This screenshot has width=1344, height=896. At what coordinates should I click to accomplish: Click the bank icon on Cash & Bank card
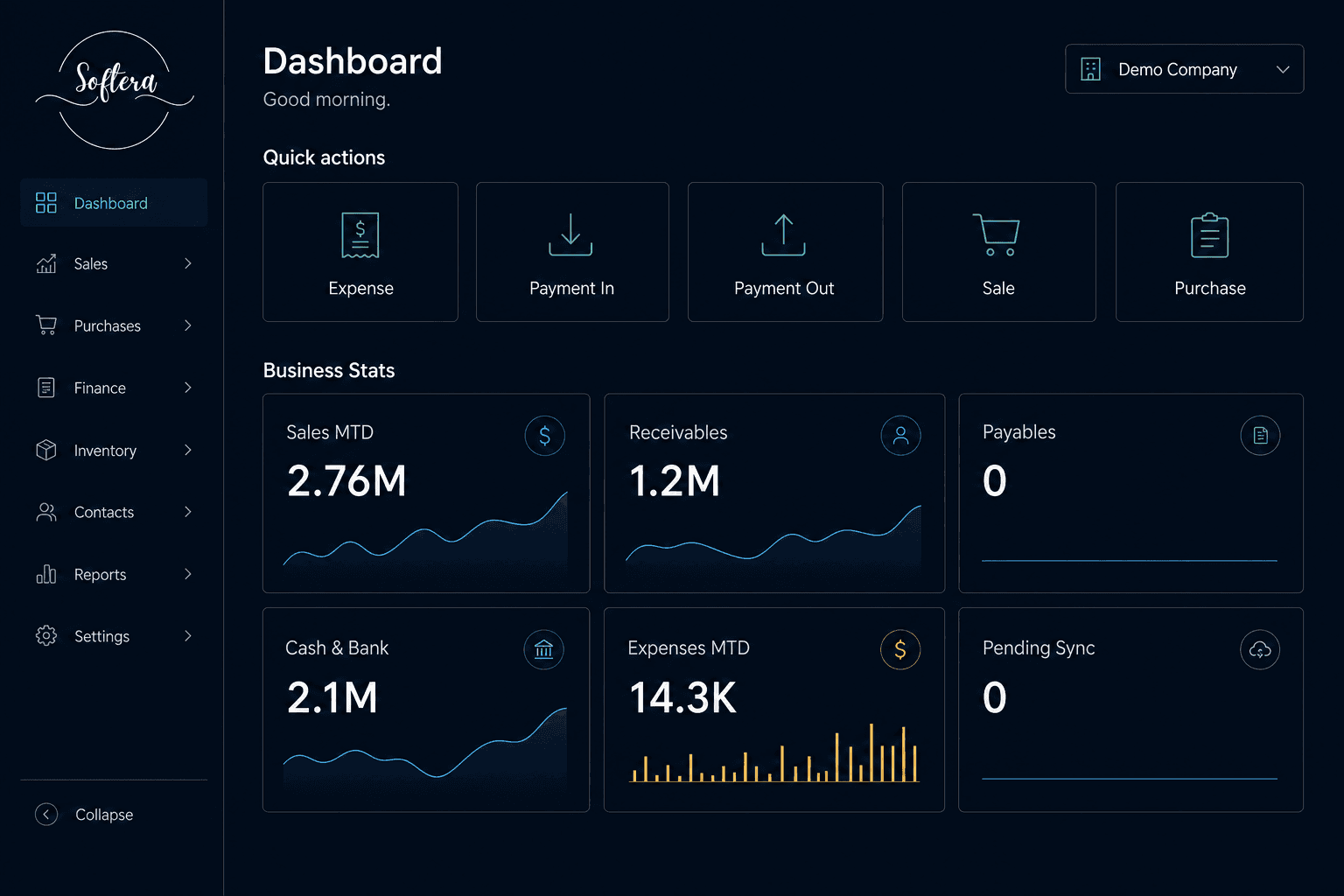543,650
